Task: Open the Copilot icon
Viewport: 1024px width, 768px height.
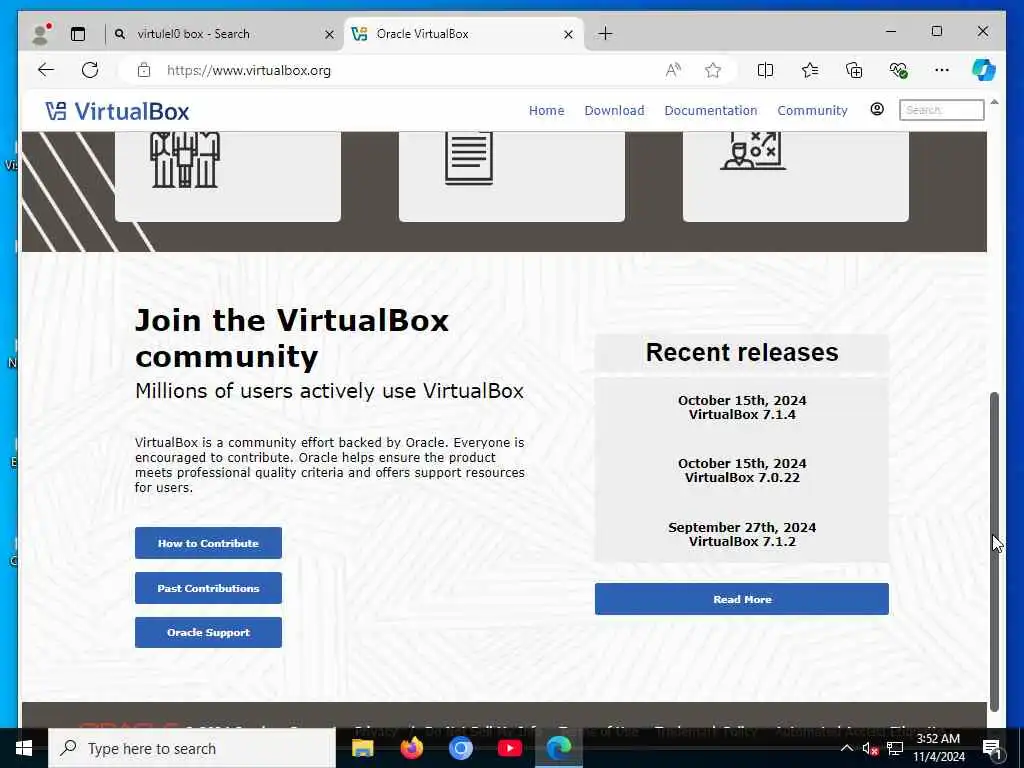Action: point(984,70)
